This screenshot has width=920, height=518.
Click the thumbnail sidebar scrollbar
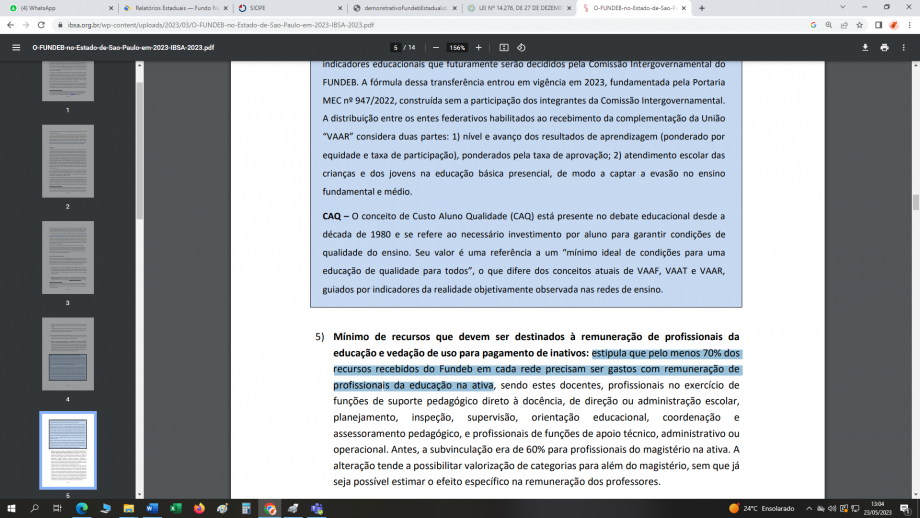(x=140, y=151)
